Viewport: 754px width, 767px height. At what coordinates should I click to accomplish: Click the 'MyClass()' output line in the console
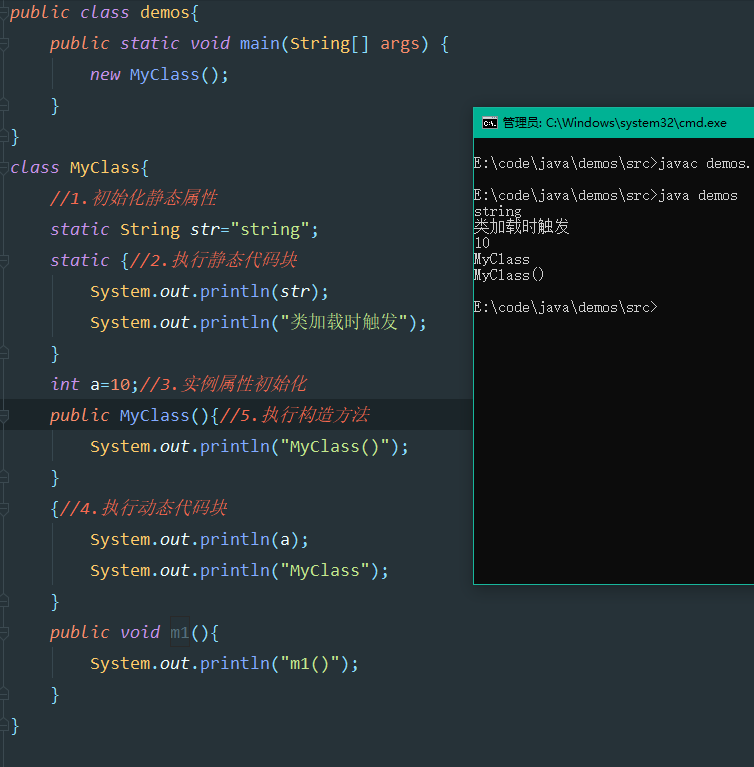pos(509,275)
